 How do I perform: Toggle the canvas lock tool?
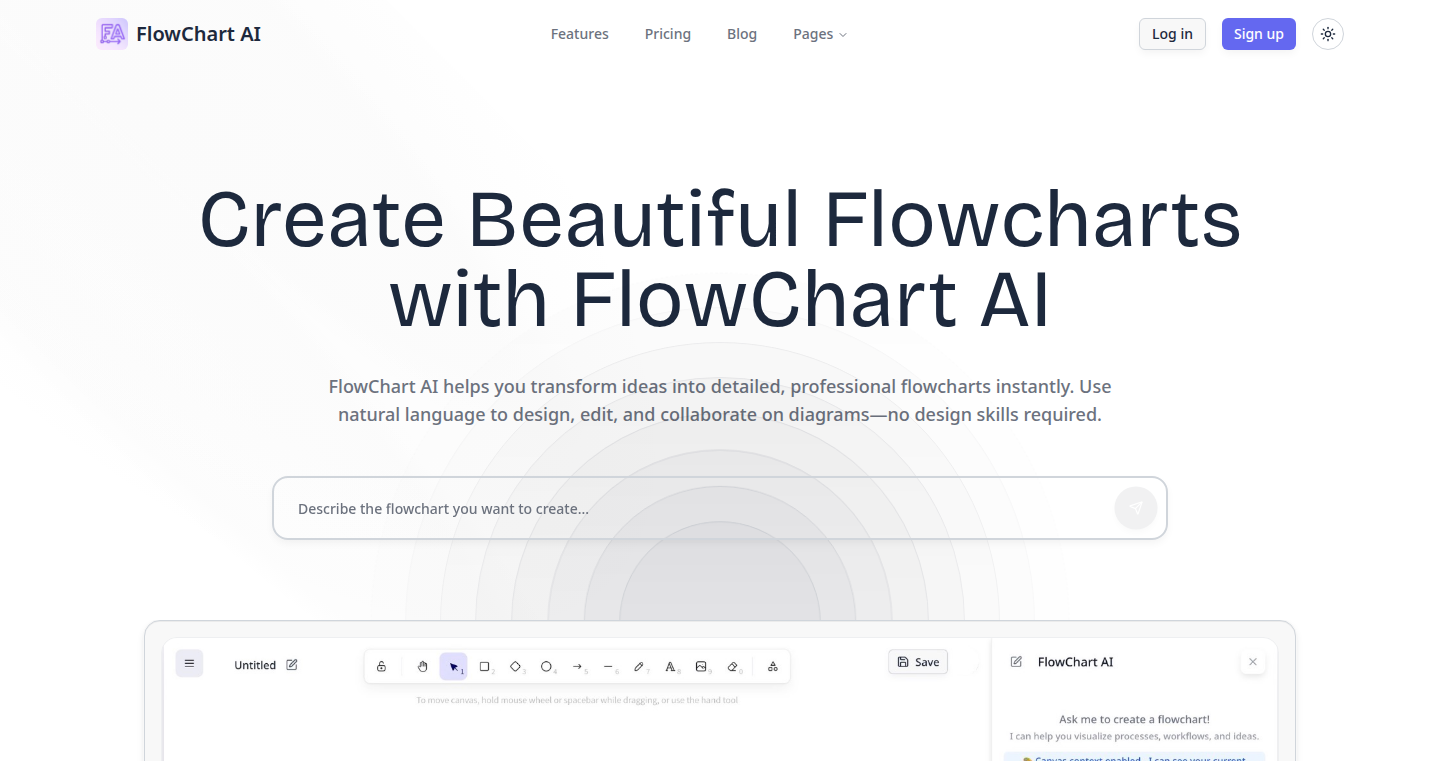(381, 666)
